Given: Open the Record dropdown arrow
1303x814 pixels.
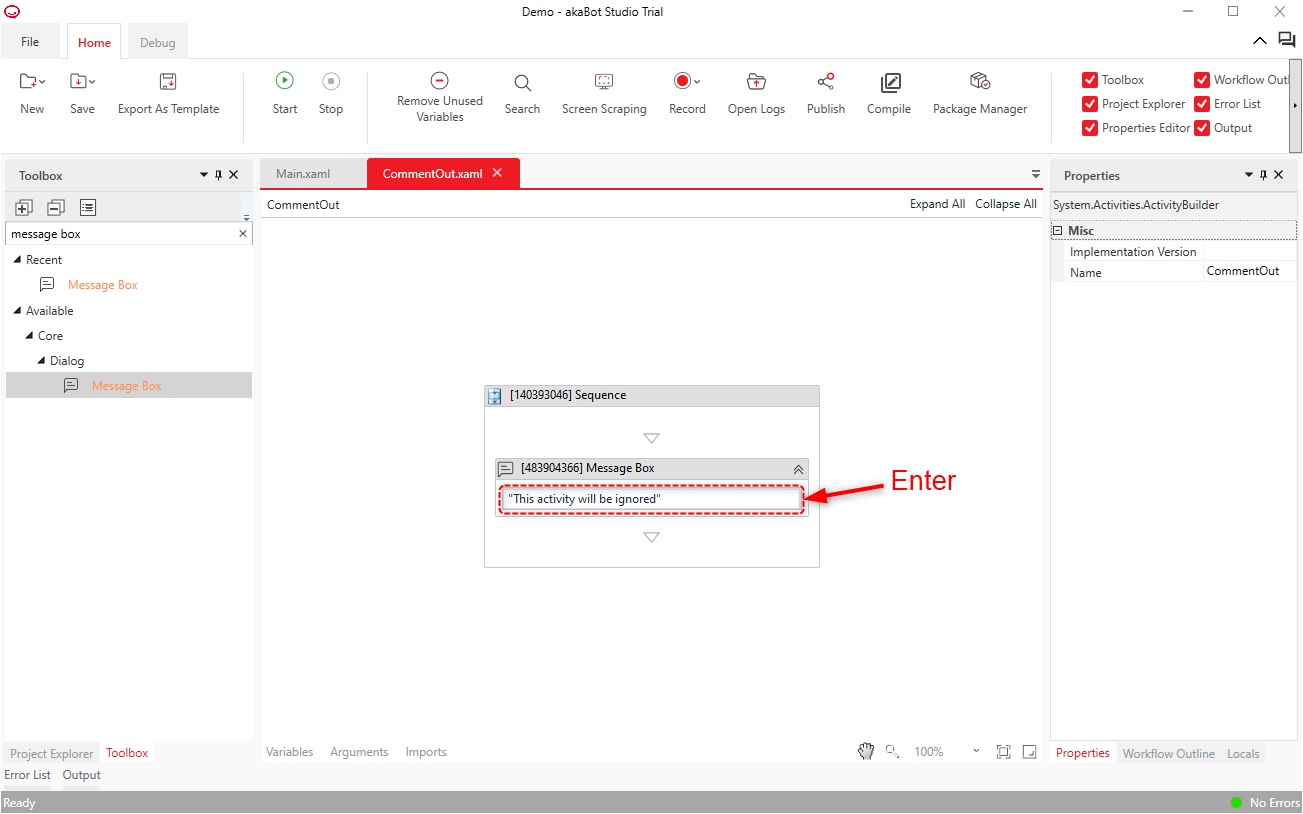Looking at the screenshot, I should (x=697, y=82).
